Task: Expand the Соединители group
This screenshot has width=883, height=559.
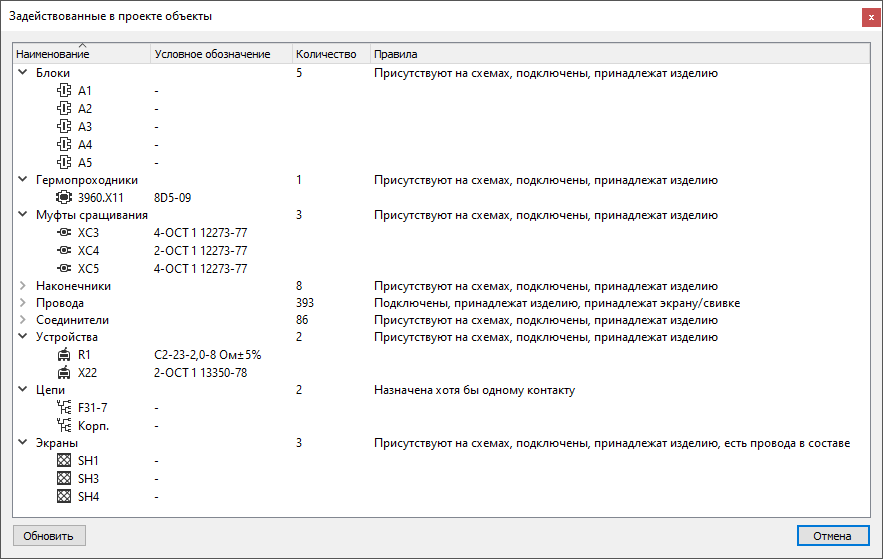Action: (23, 320)
